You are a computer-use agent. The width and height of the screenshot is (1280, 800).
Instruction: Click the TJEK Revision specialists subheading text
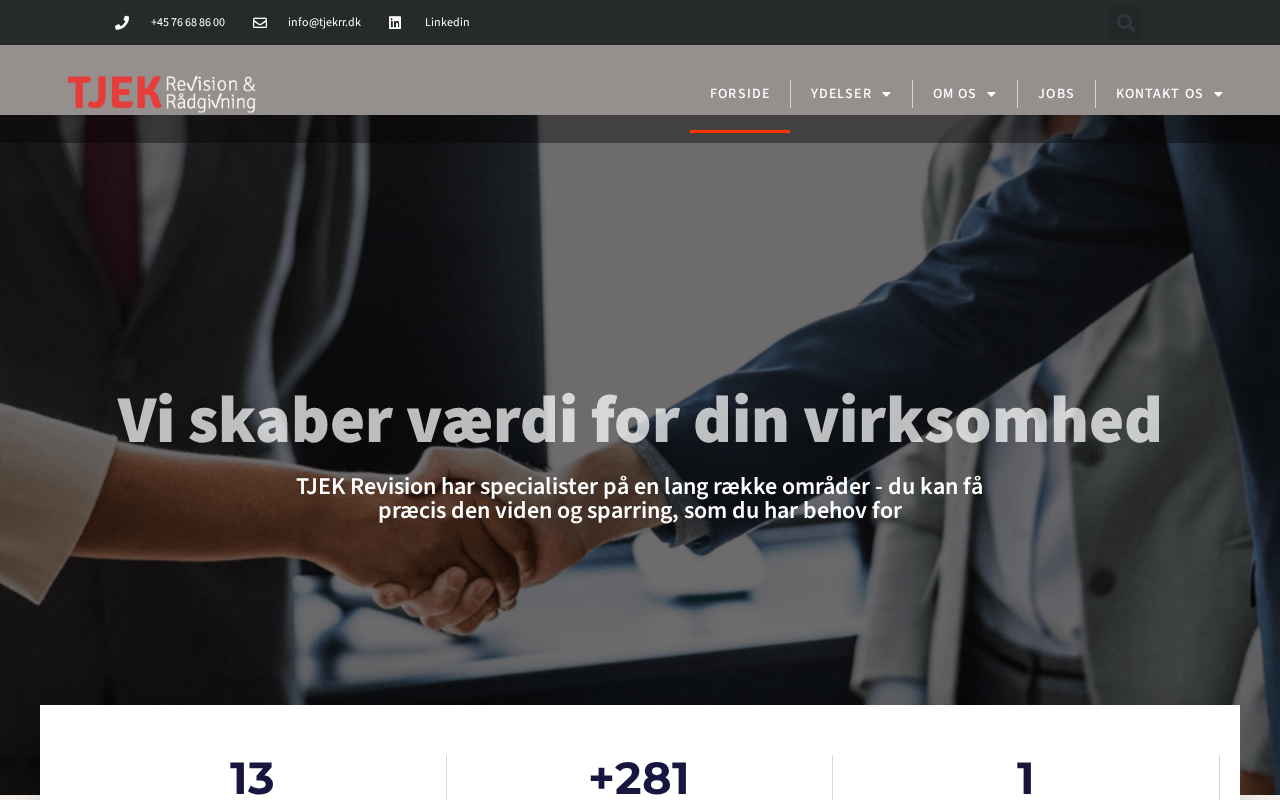click(x=640, y=498)
